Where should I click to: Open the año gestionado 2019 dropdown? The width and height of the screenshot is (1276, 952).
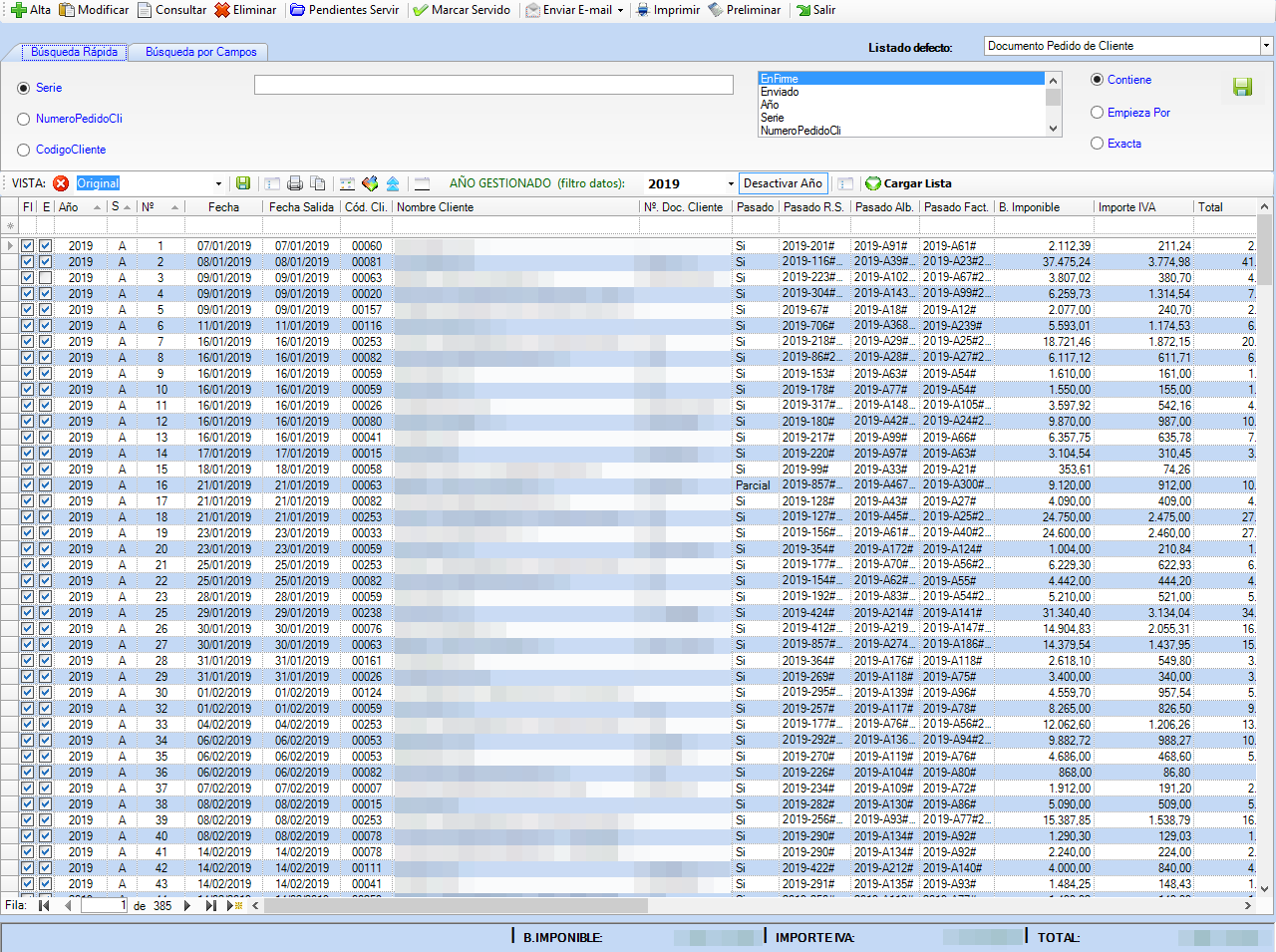[731, 183]
